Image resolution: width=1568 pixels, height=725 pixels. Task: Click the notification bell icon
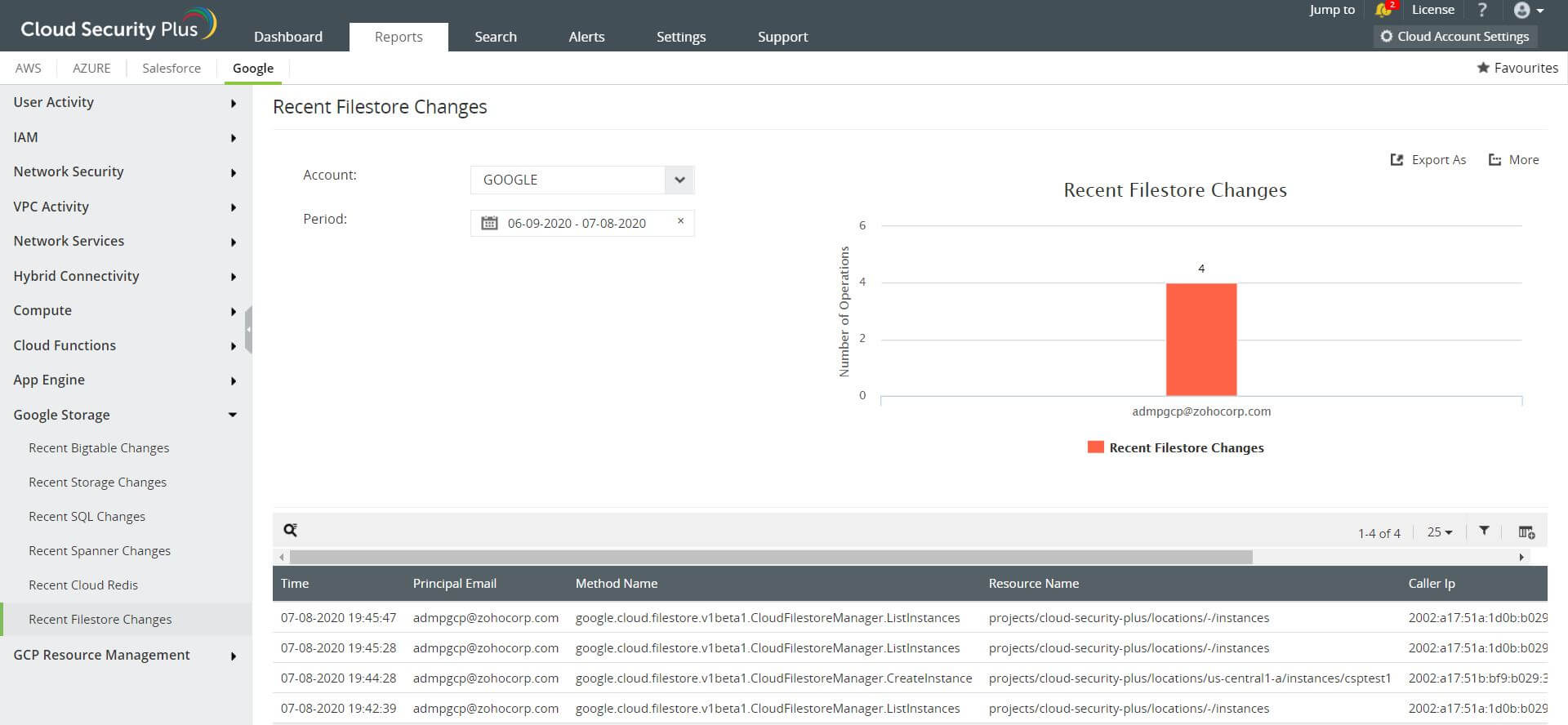point(1383,10)
